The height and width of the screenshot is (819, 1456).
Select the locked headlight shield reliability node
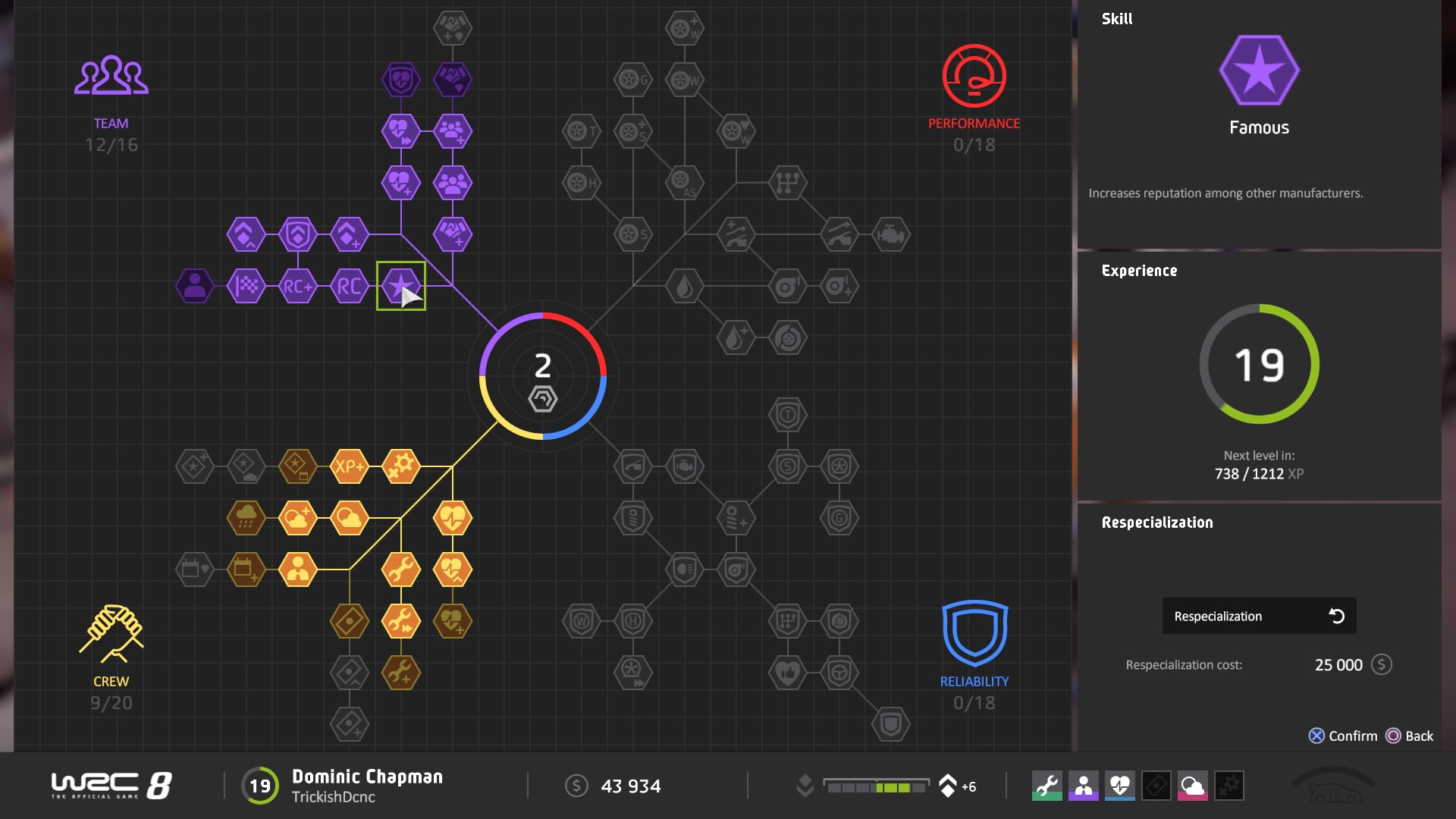pyautogui.click(x=684, y=570)
